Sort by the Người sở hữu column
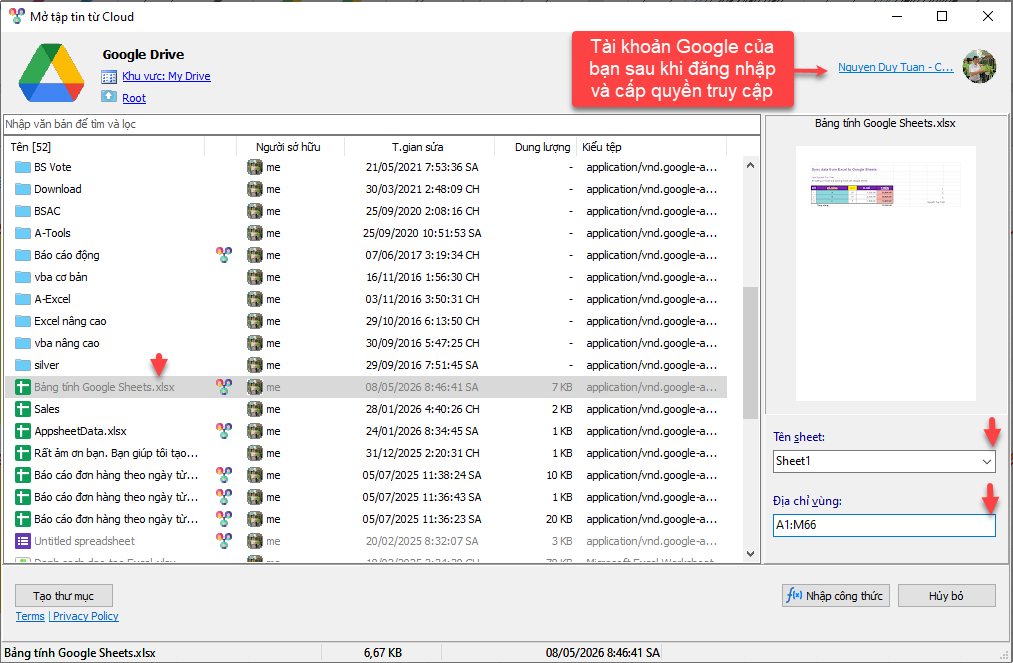Image resolution: width=1013 pixels, height=663 pixels. [x=287, y=147]
